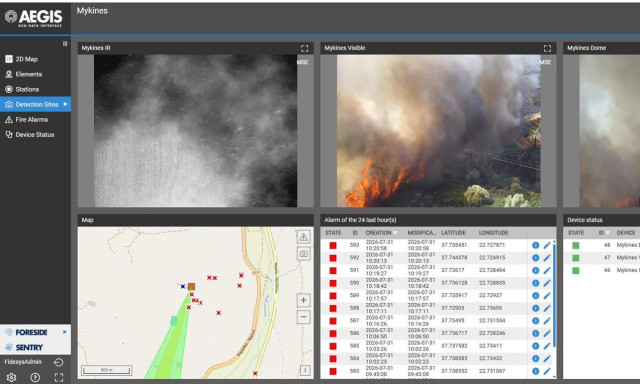
Task: Show info for alarm 591
Action: 536,271
